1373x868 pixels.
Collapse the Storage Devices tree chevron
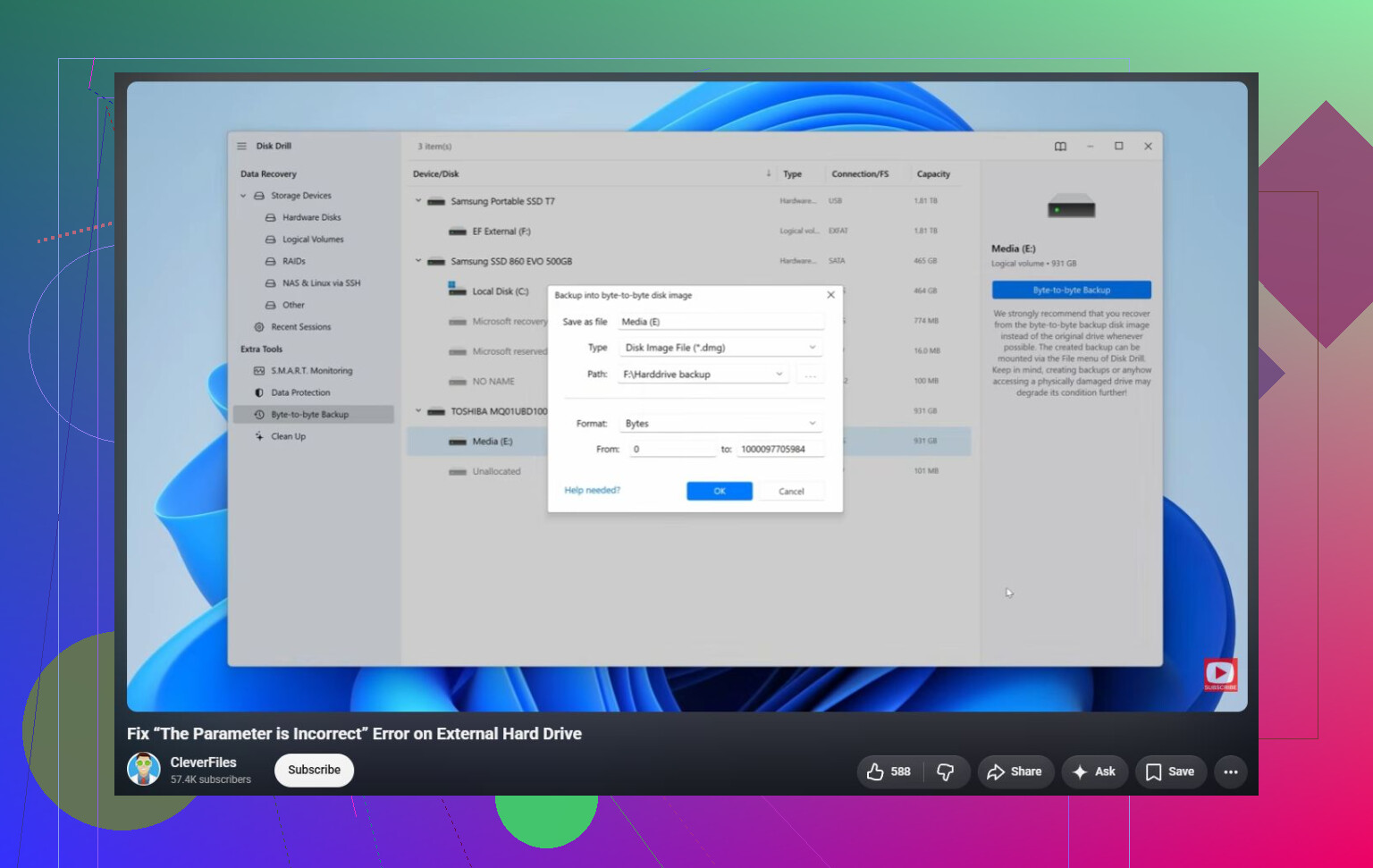243,196
